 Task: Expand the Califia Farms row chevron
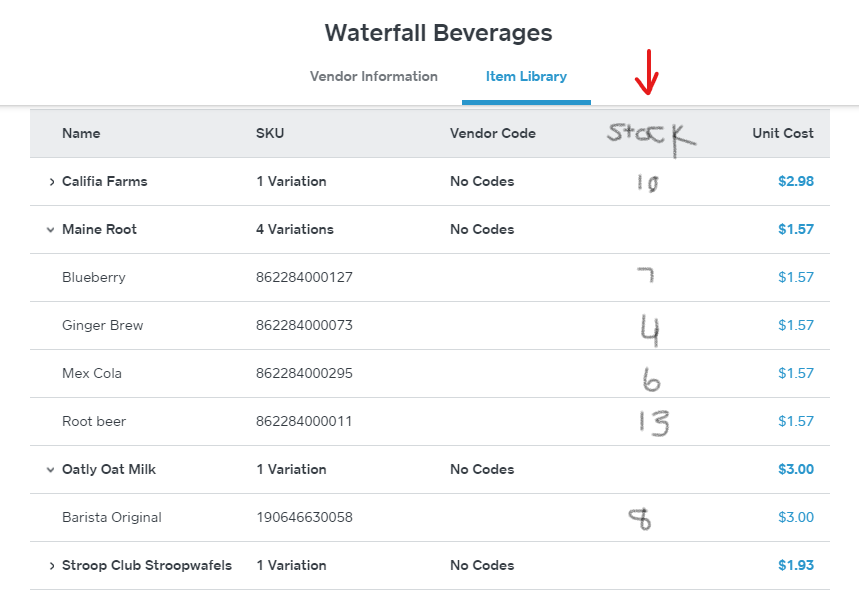coord(51,182)
